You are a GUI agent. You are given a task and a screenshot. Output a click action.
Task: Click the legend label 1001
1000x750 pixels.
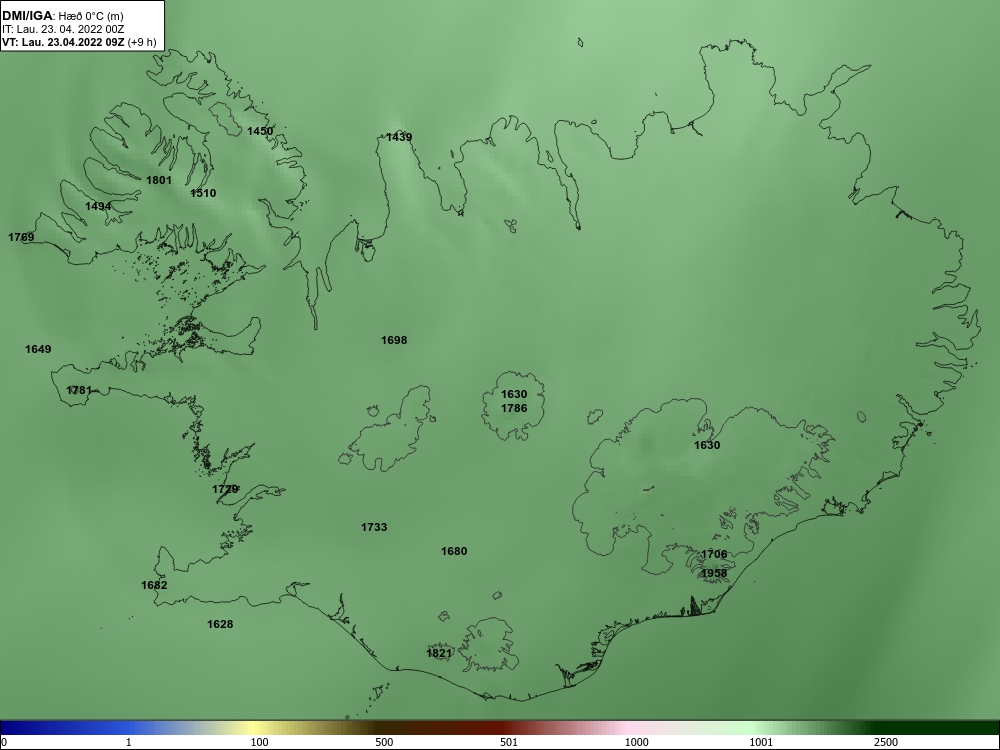[x=761, y=742]
